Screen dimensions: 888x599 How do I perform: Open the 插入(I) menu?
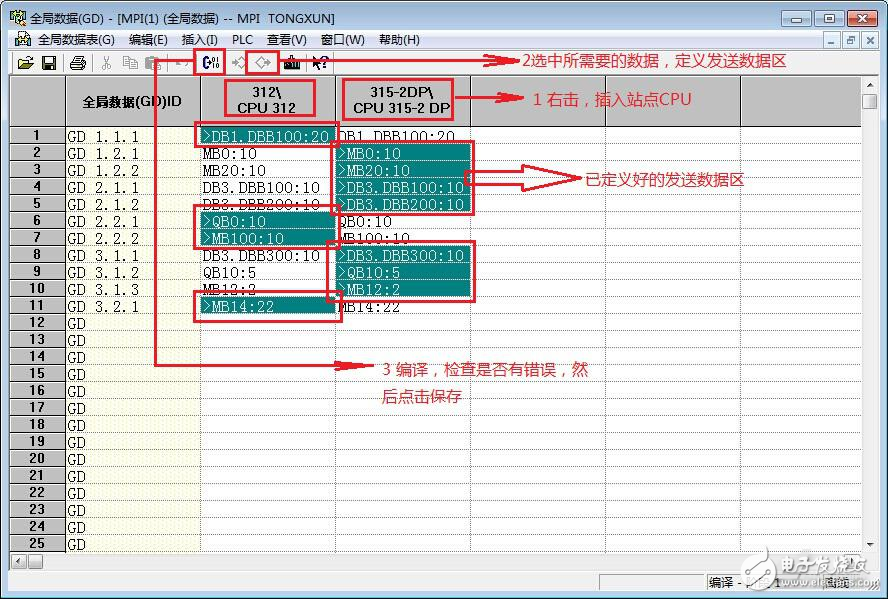(199, 40)
